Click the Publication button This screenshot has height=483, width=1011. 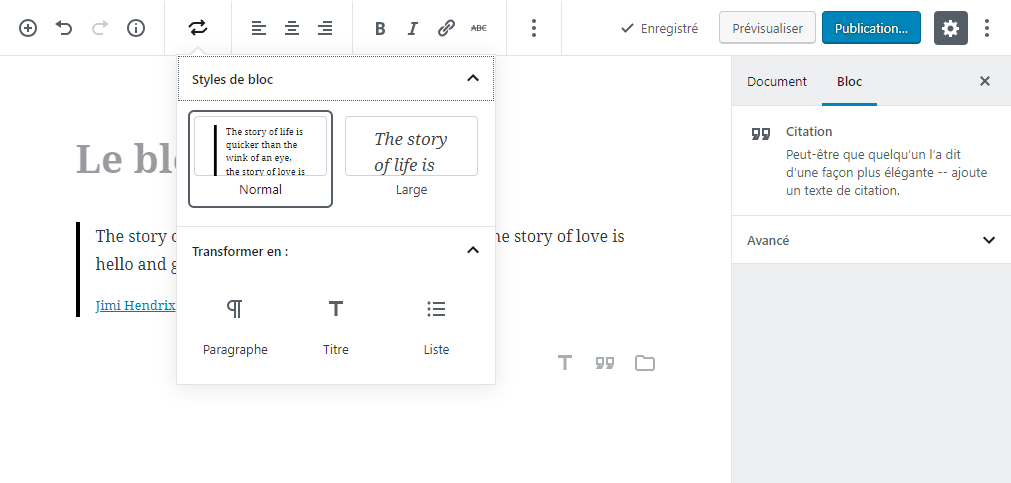coord(871,28)
